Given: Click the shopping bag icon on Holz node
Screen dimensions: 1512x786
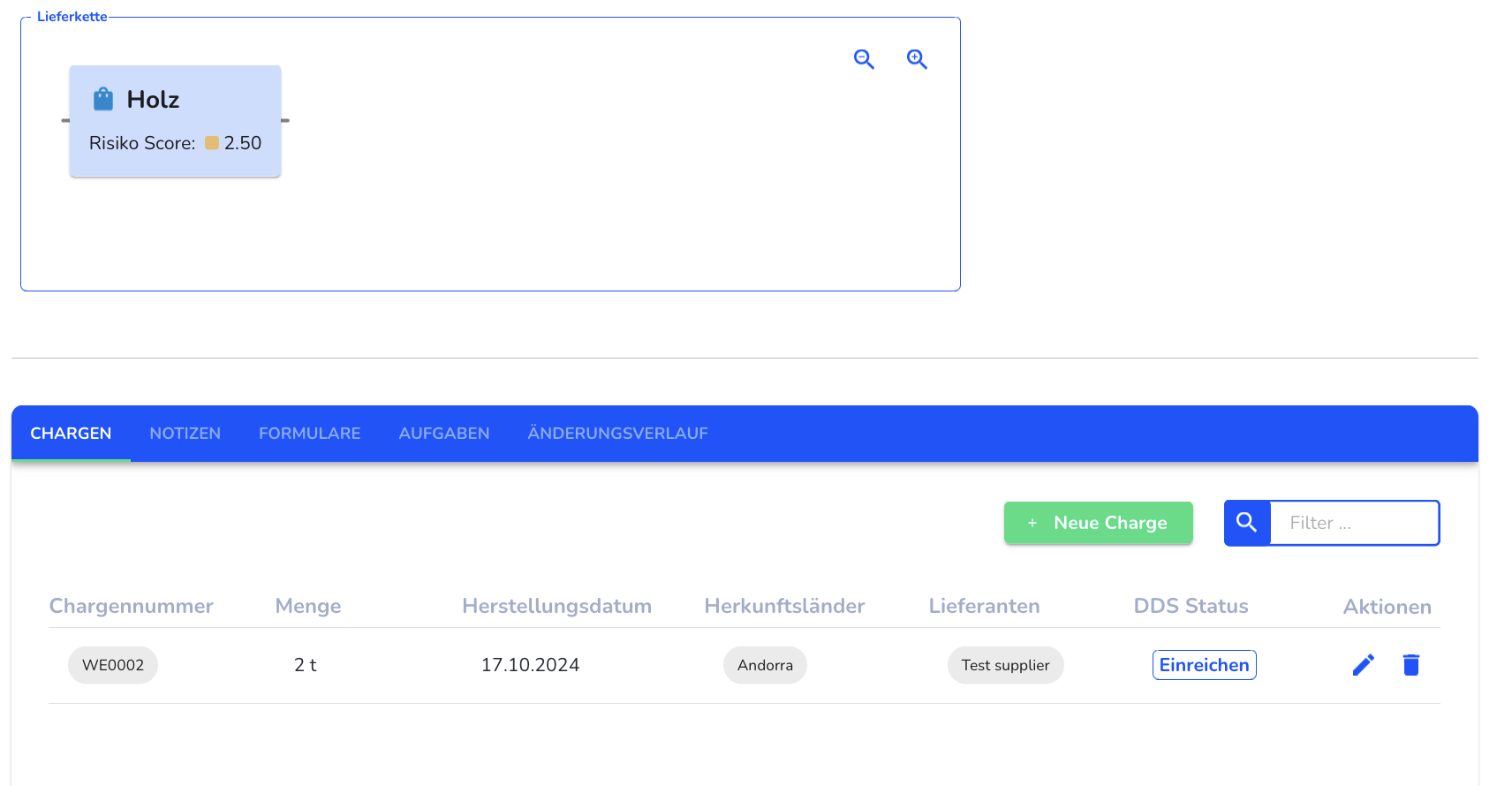Looking at the screenshot, I should [103, 99].
